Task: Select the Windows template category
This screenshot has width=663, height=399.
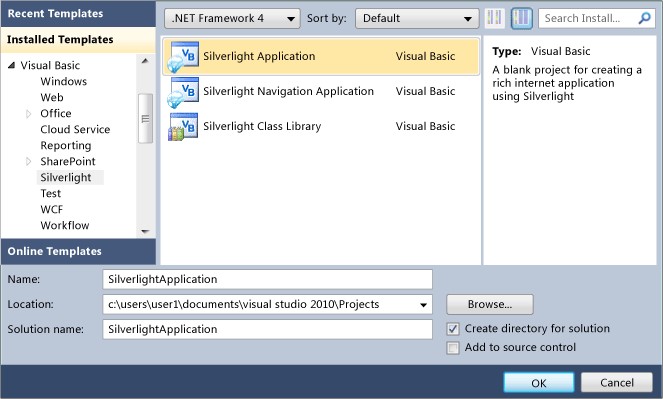Action: (x=63, y=82)
